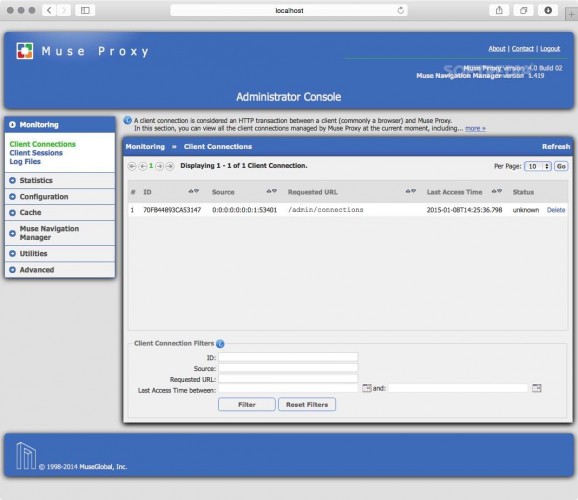Click the localhost address bar

pos(289,11)
